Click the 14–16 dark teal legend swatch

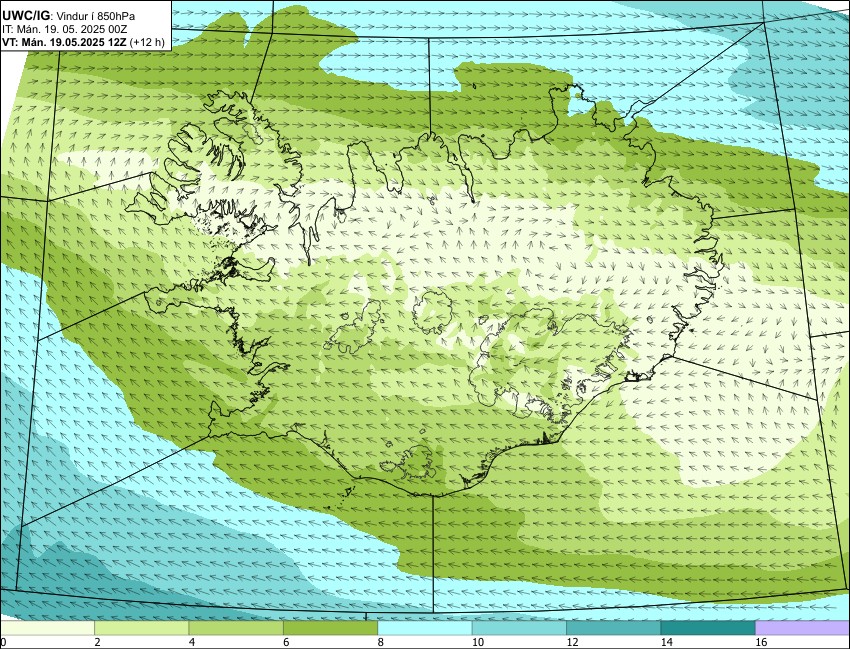pyautogui.click(x=708, y=628)
